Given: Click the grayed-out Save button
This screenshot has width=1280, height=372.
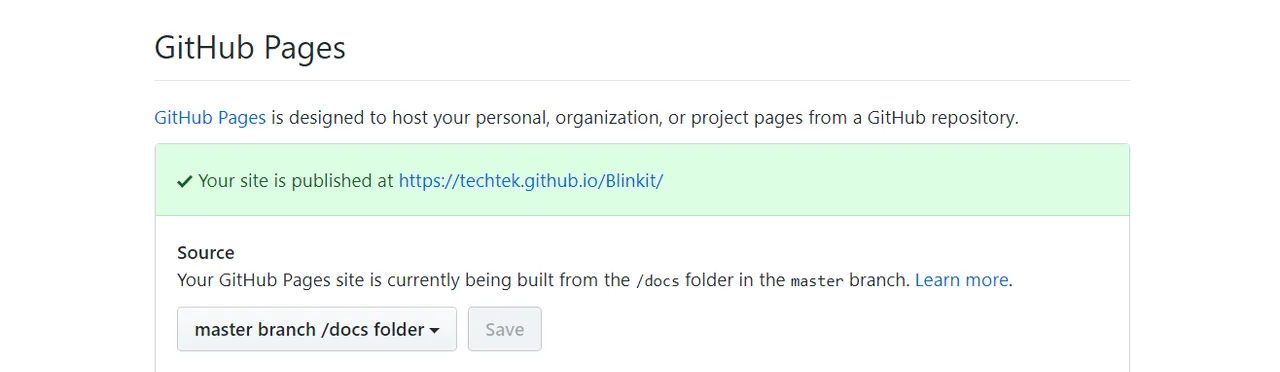Looking at the screenshot, I should click(x=504, y=329).
